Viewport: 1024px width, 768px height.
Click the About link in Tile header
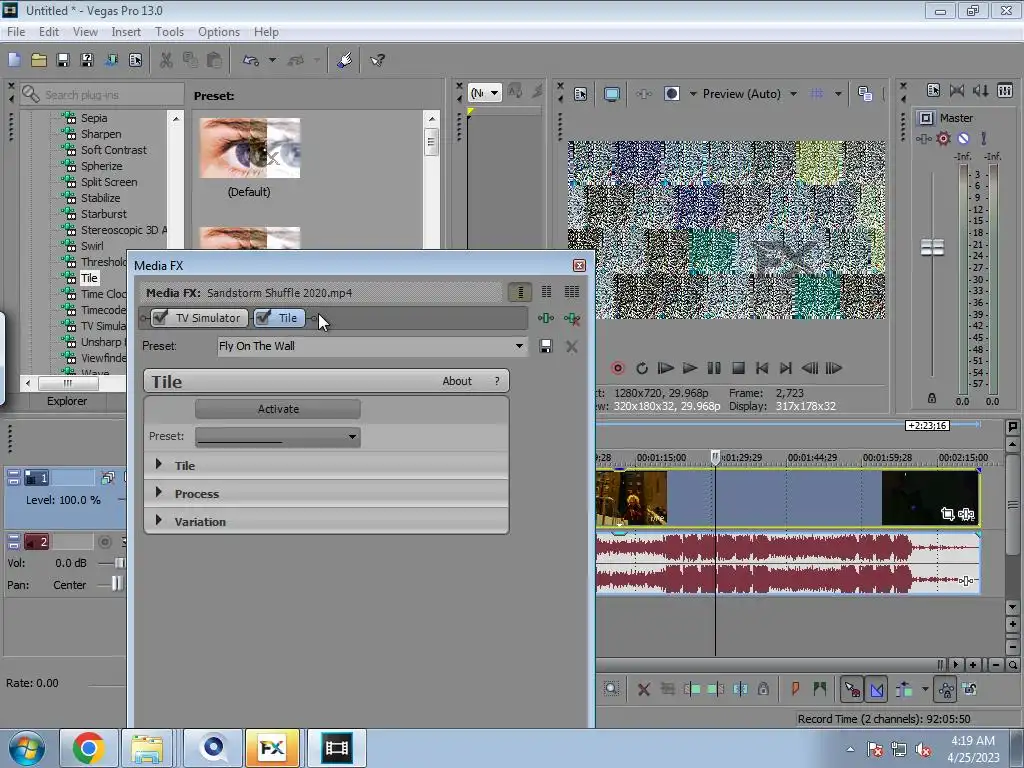click(x=456, y=381)
